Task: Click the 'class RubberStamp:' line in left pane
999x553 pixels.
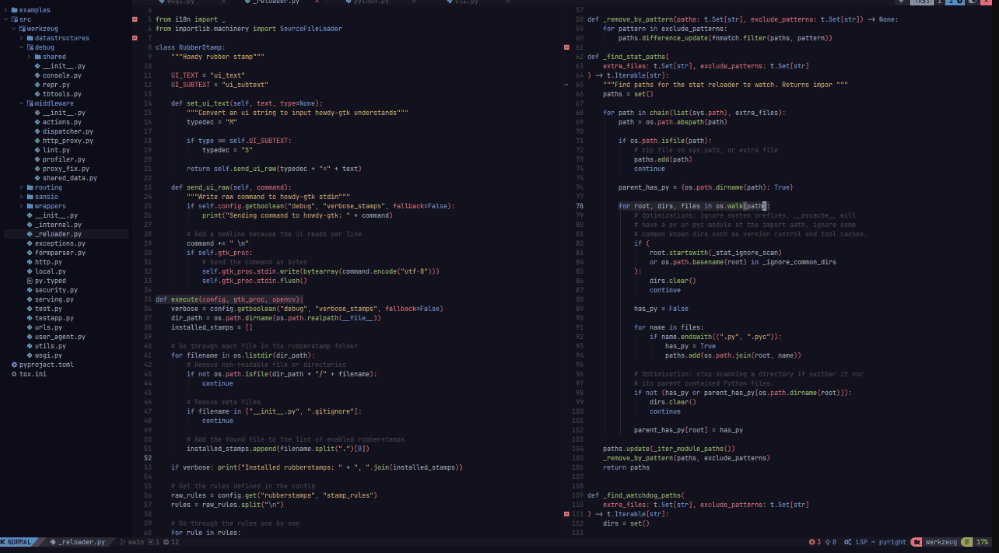Action: coord(190,47)
